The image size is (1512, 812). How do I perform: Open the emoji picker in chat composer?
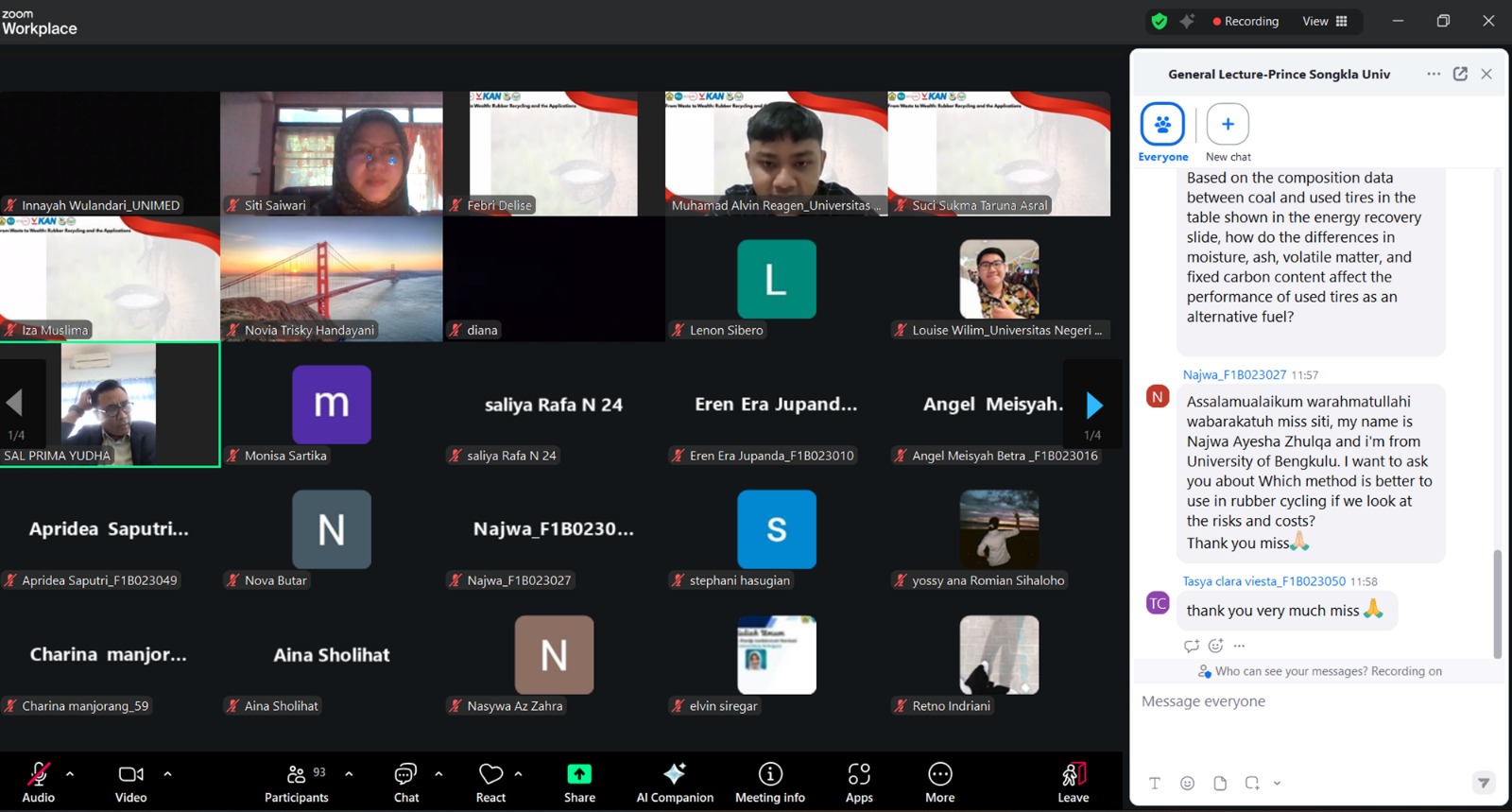click(x=1187, y=783)
